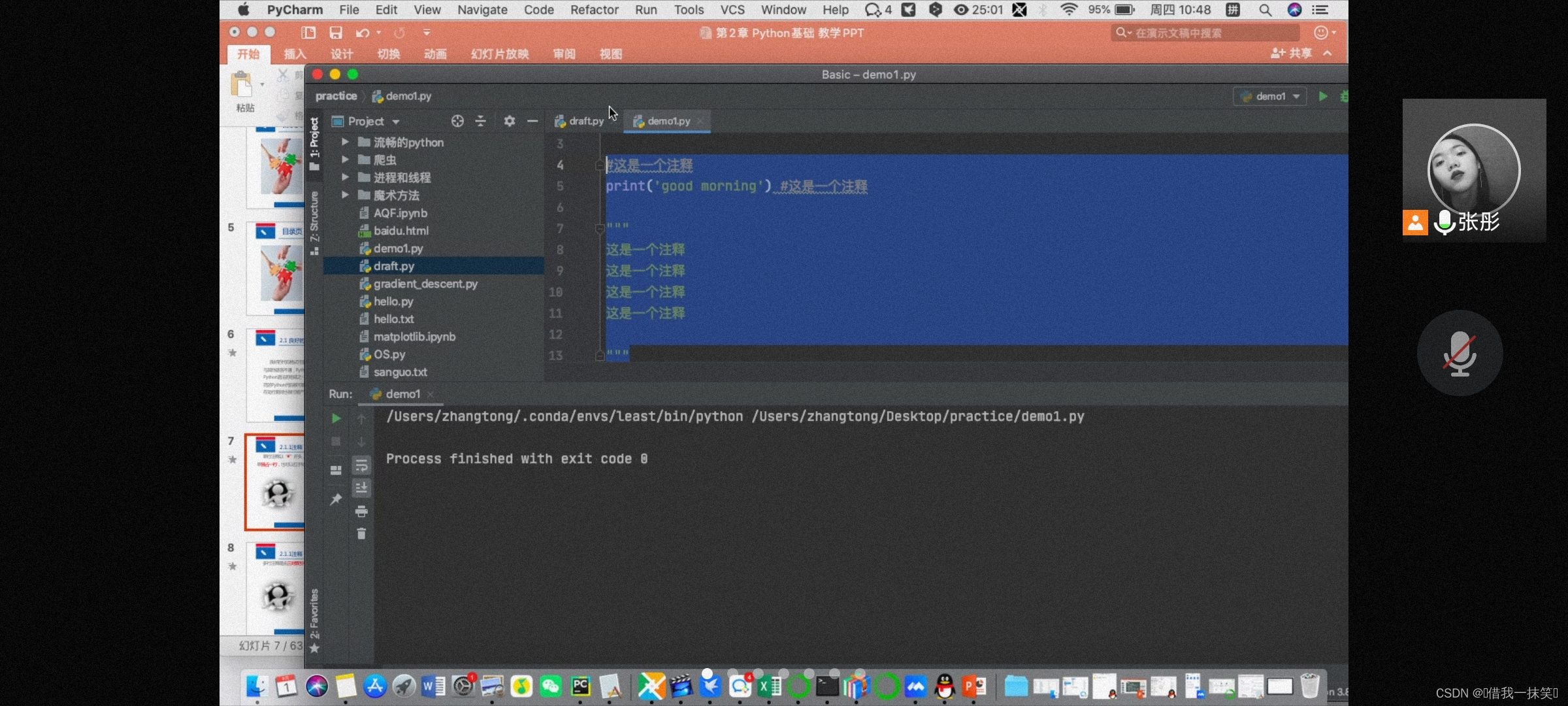Collapse all in the Project panel
Screen dimensions: 1568x706
coord(480,121)
